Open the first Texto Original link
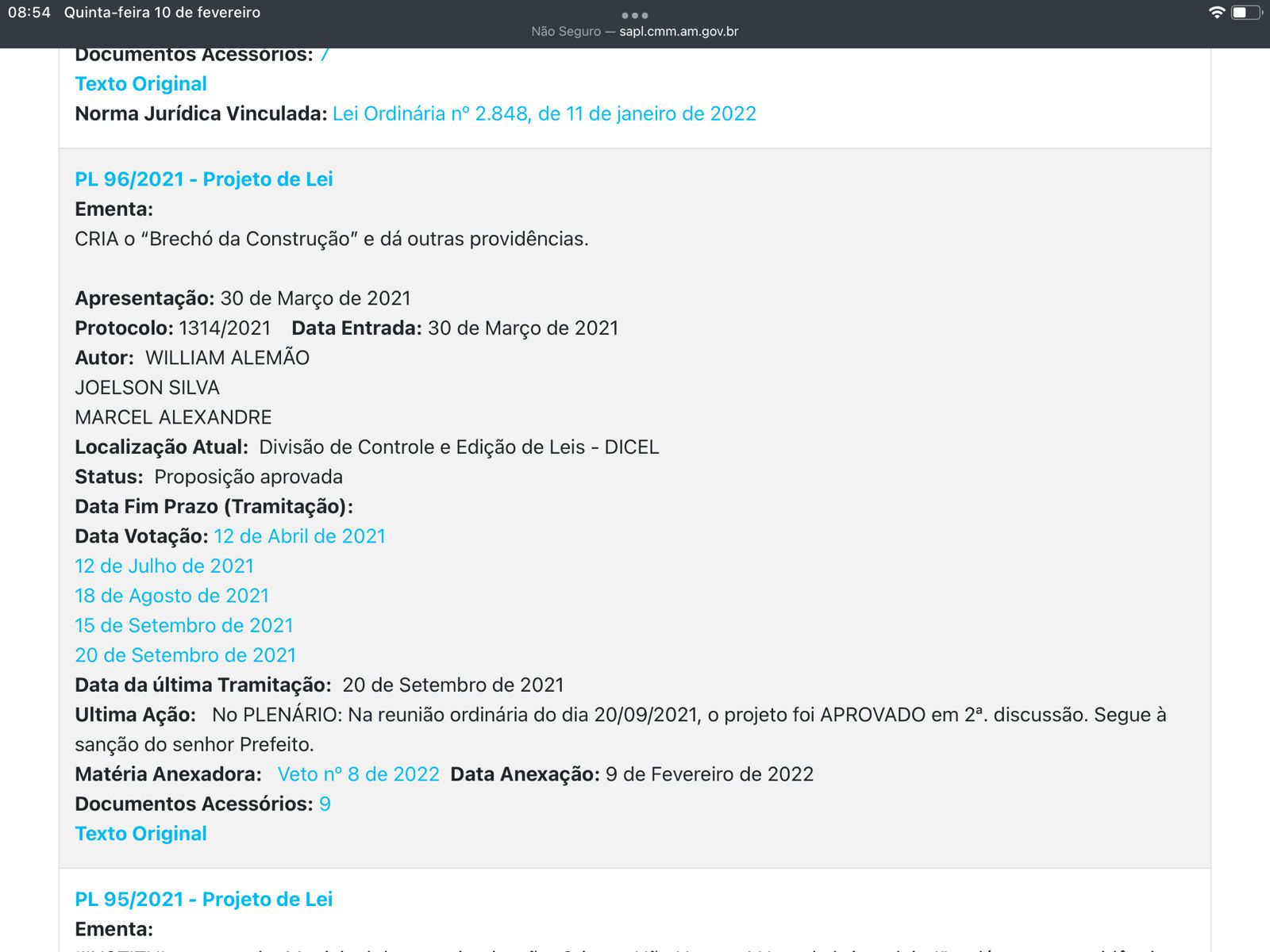1270x952 pixels. 140,84
